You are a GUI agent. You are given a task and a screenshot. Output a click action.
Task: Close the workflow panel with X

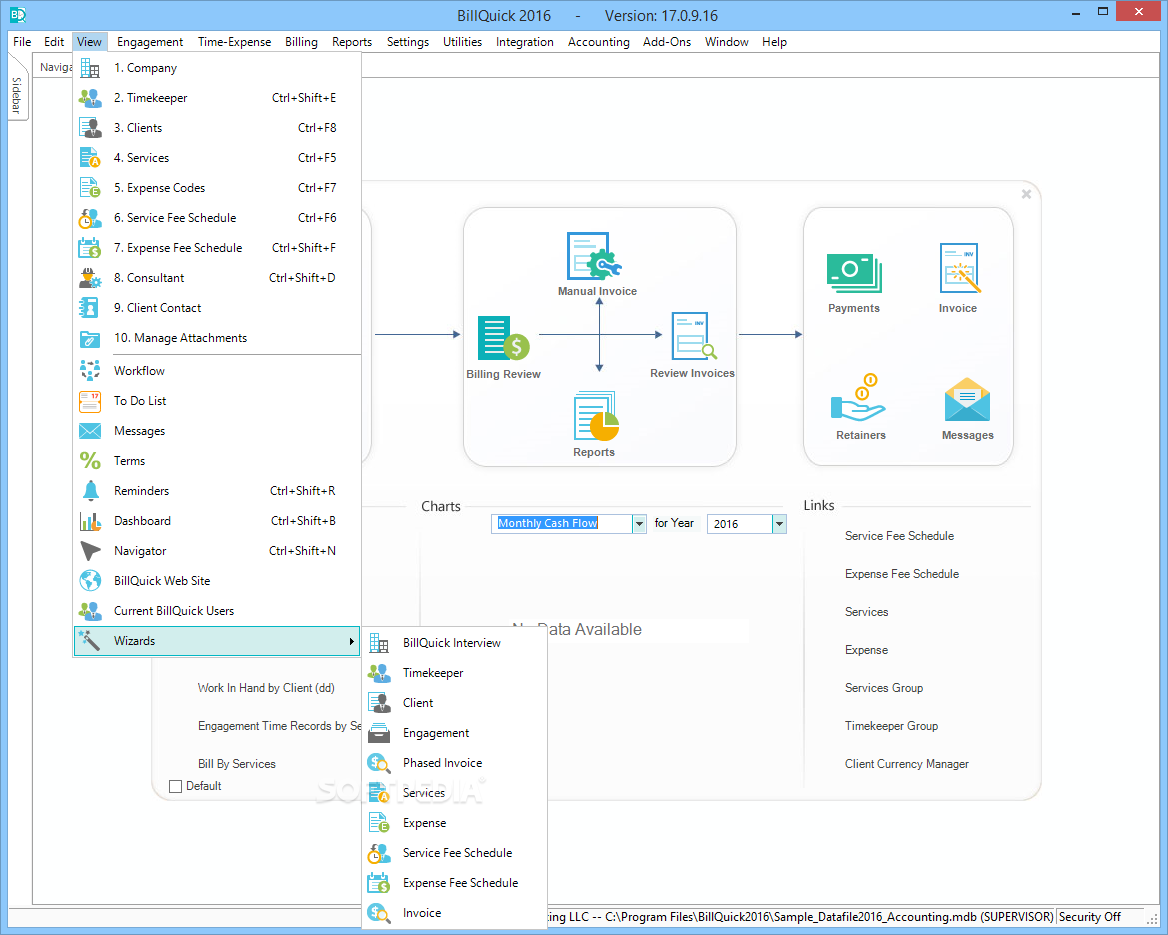pyautogui.click(x=1026, y=194)
